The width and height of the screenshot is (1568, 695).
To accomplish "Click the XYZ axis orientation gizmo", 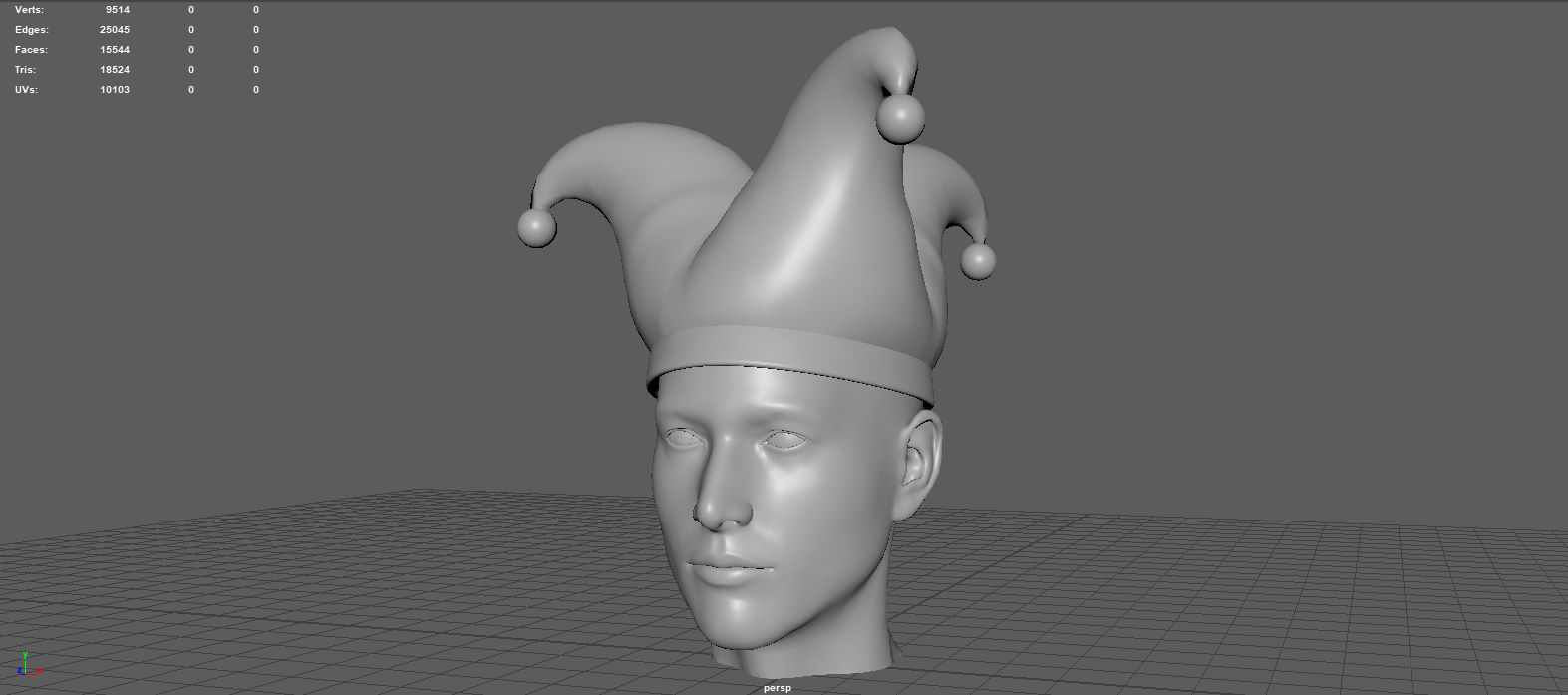I will (x=29, y=665).
